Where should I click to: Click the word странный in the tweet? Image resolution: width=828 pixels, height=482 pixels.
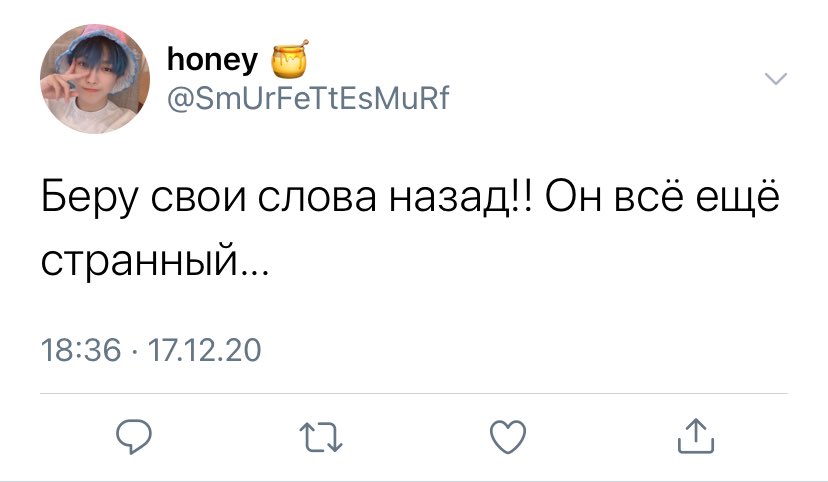pyautogui.click(x=140, y=260)
